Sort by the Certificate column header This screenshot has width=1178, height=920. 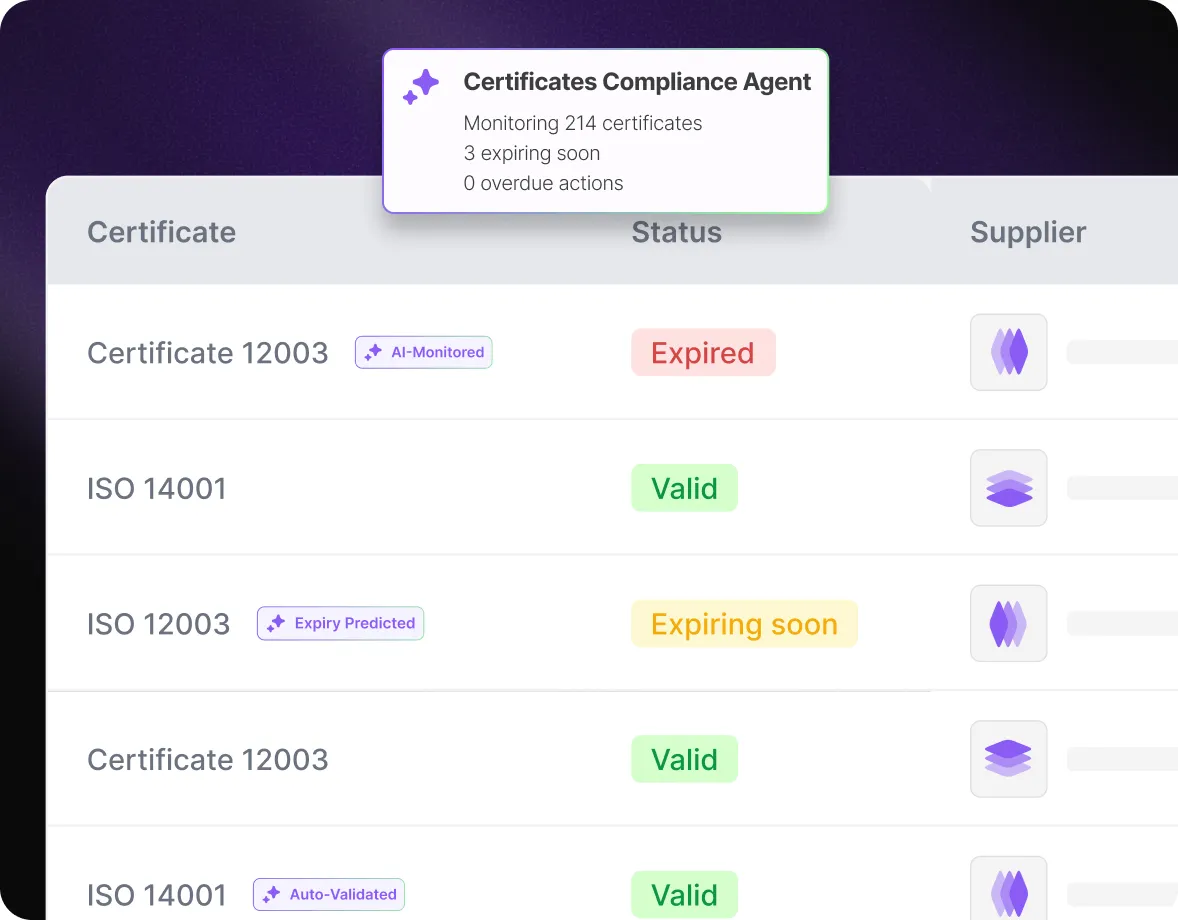pos(162,232)
